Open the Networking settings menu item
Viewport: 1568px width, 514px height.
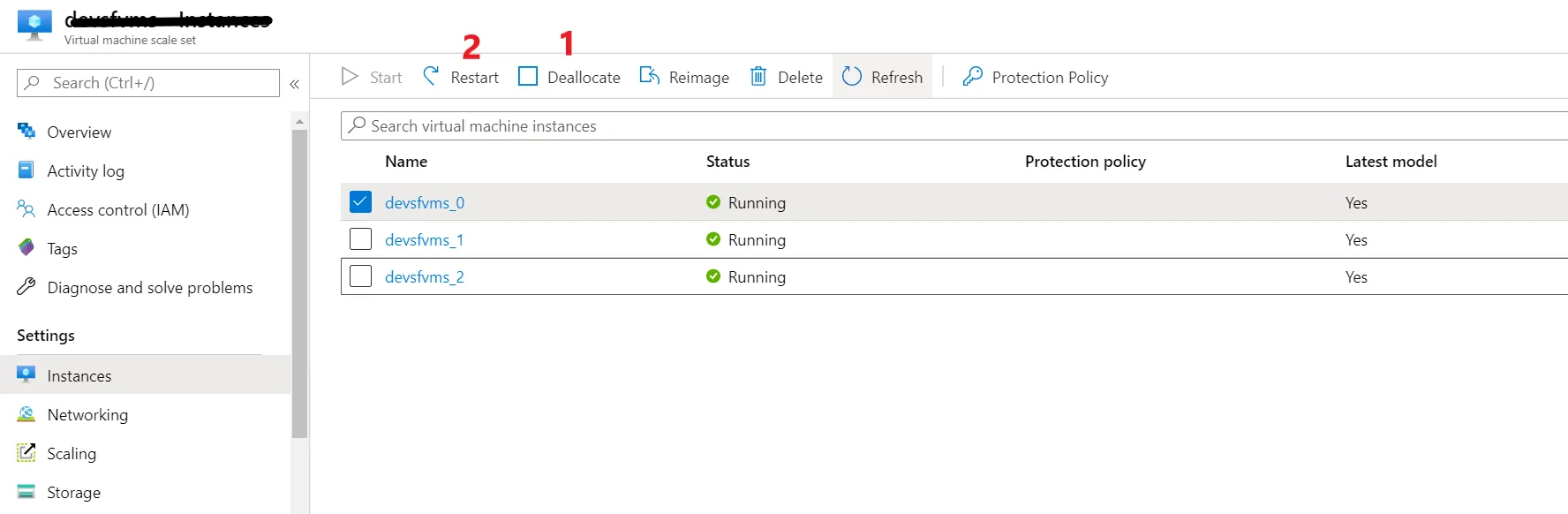pyautogui.click(x=87, y=414)
